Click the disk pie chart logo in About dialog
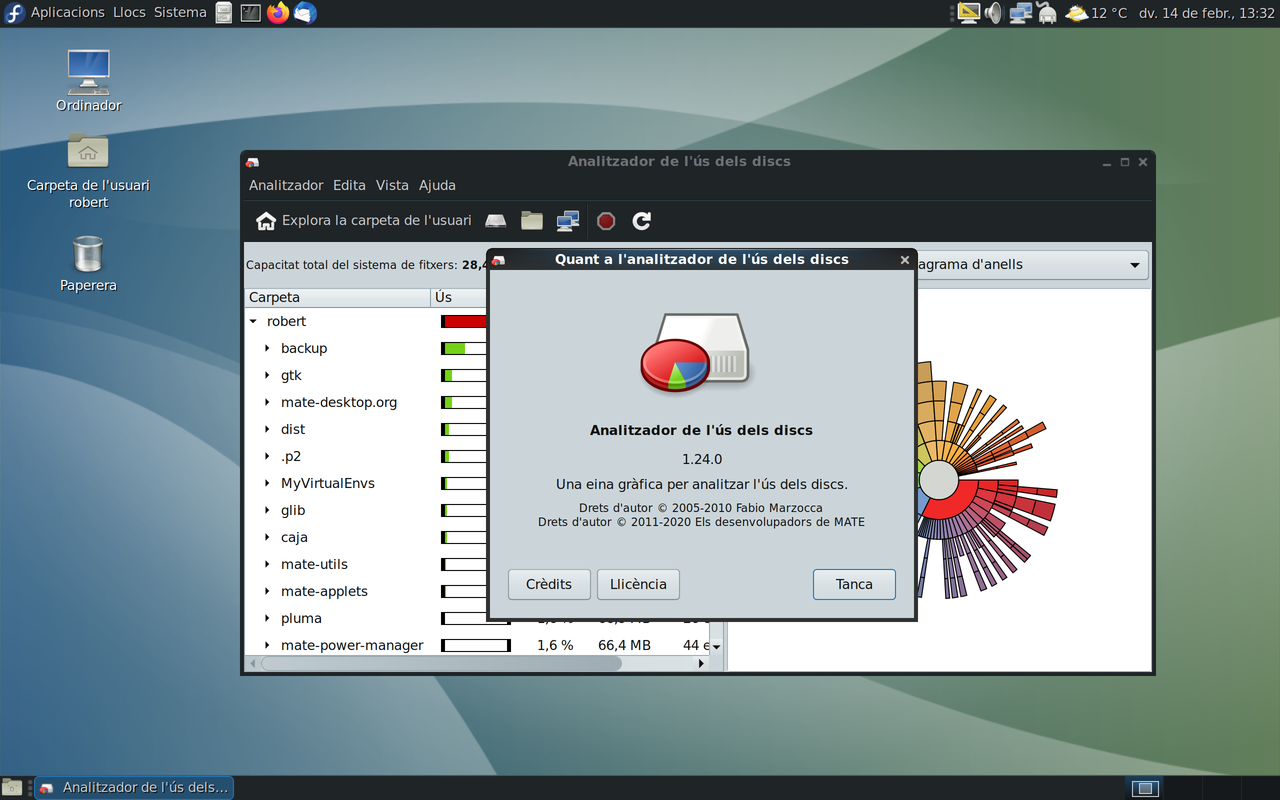1280x800 pixels. pos(697,353)
